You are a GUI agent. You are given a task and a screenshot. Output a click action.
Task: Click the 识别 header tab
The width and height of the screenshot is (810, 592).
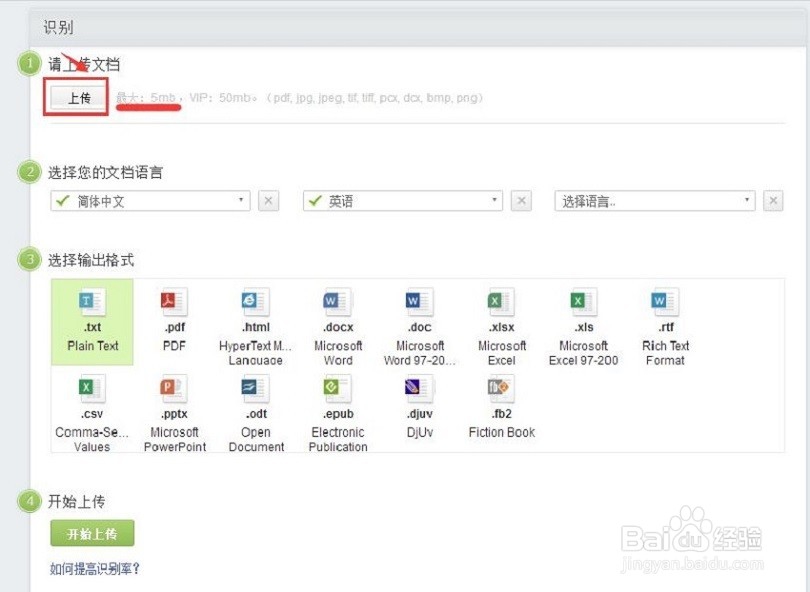58,27
